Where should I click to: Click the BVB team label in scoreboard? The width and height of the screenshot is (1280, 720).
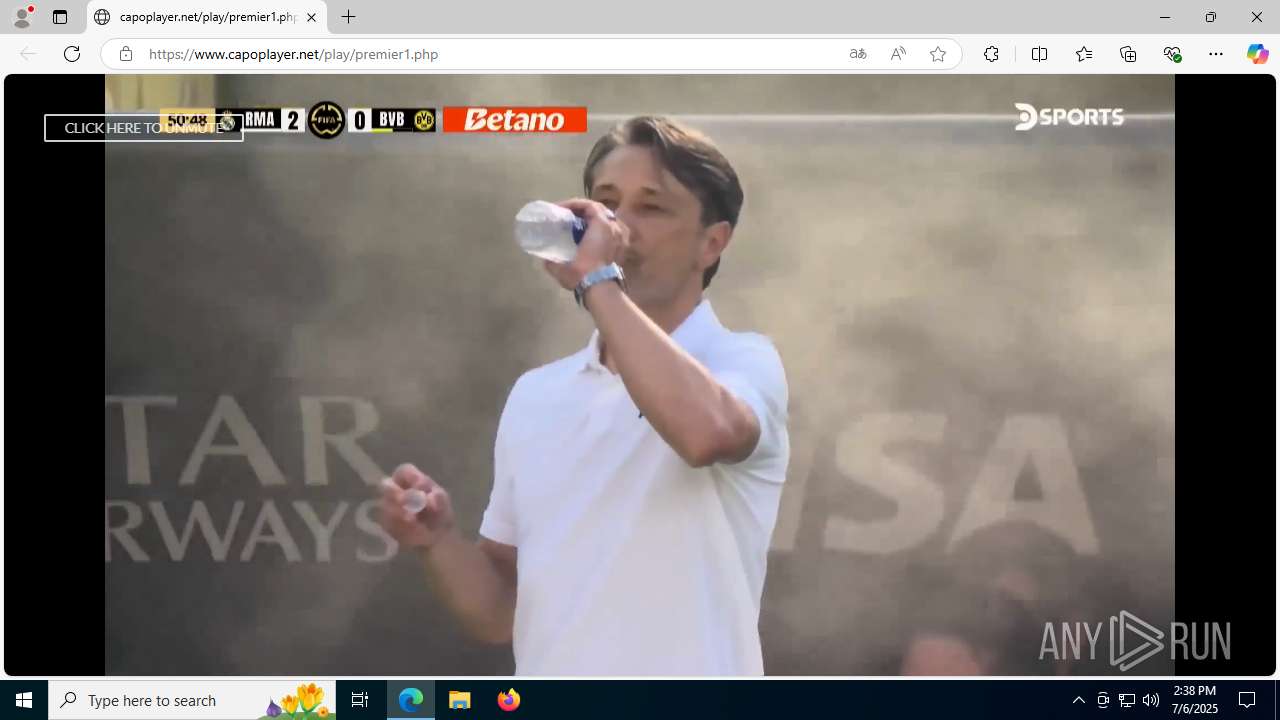coord(392,120)
